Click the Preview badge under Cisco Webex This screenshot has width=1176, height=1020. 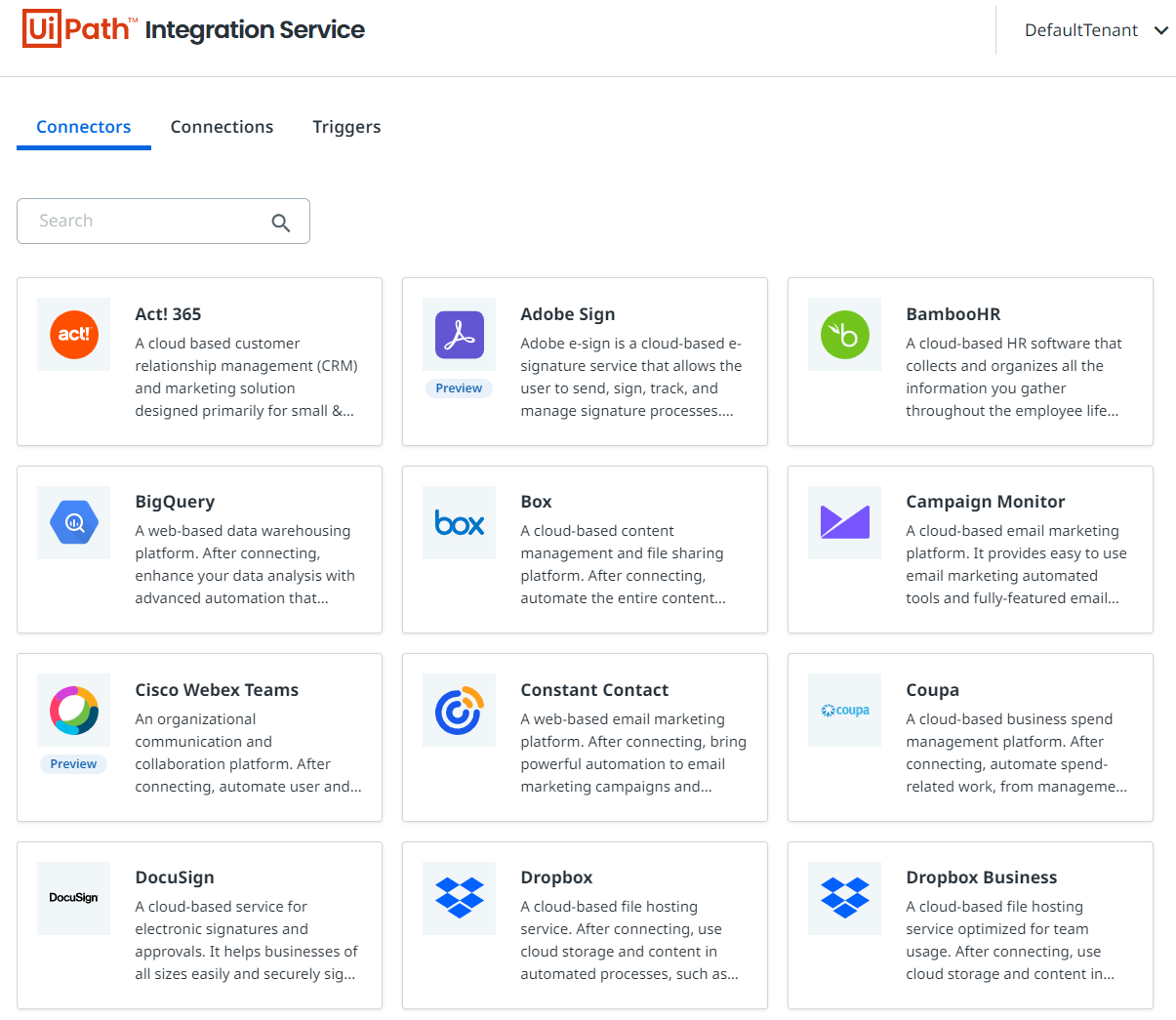tap(73, 764)
